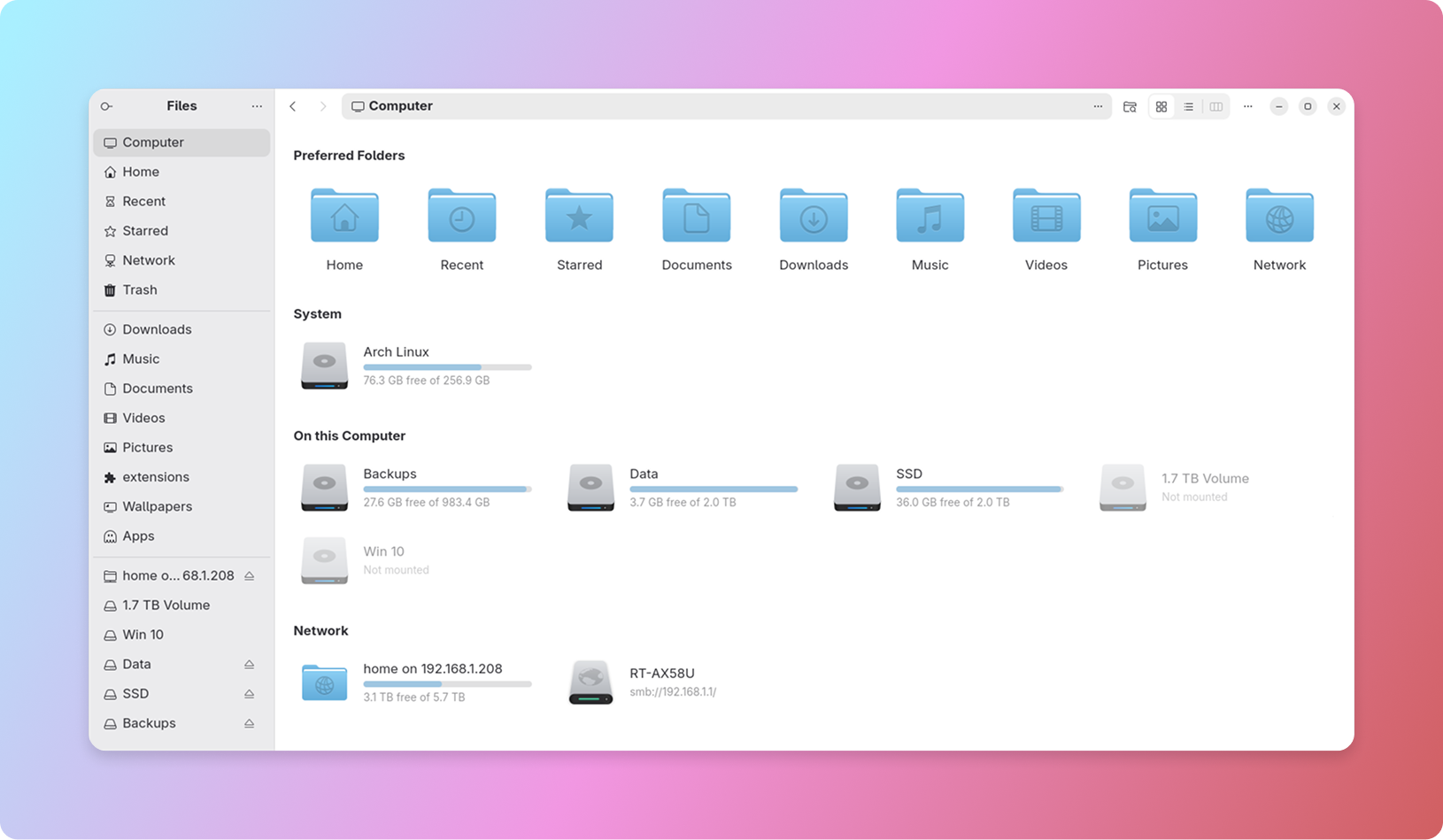Viewport: 1443px width, 840px height.
Task: Open Apps bookmark in the sidebar
Action: pos(181,536)
